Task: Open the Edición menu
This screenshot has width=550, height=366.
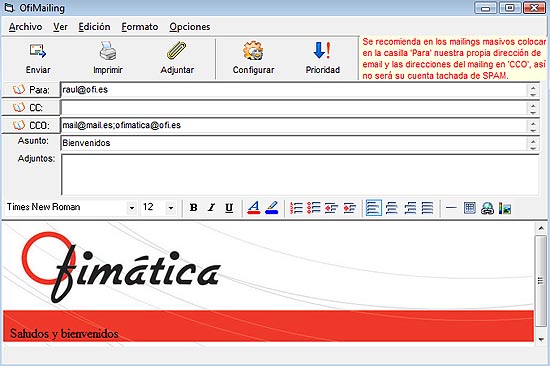Action: pos(94,27)
